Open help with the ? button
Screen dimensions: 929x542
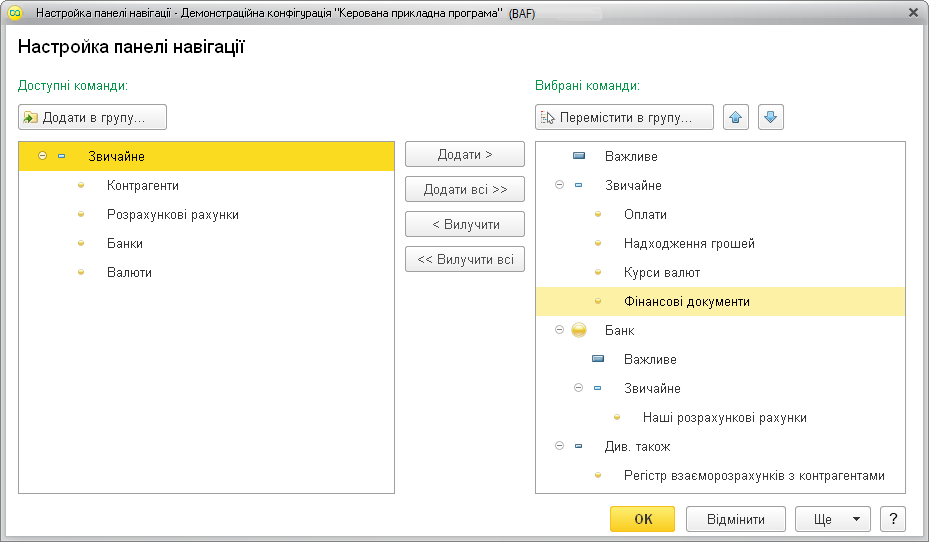(893, 519)
